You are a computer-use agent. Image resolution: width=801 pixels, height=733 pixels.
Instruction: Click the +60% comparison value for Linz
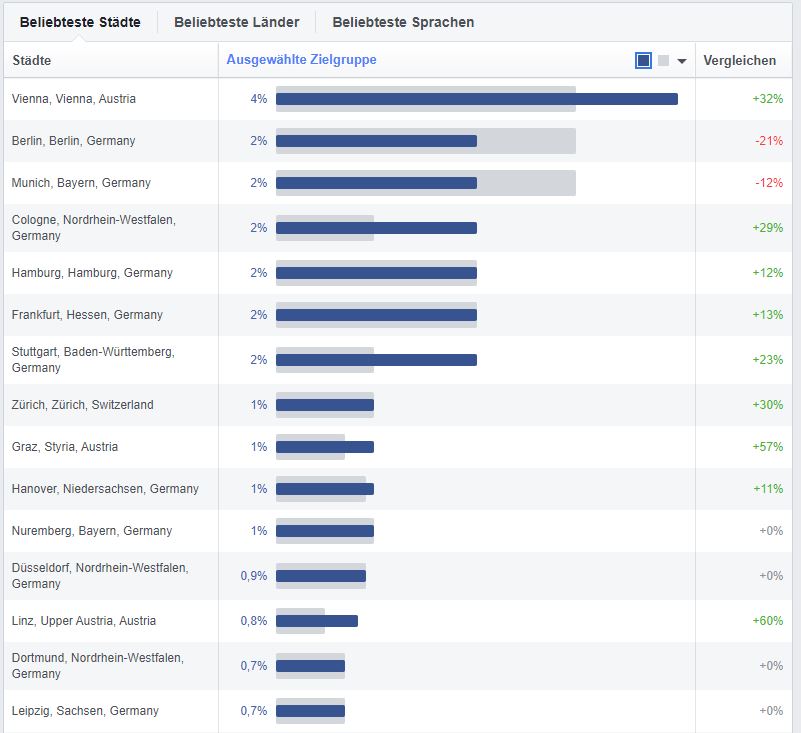767,621
